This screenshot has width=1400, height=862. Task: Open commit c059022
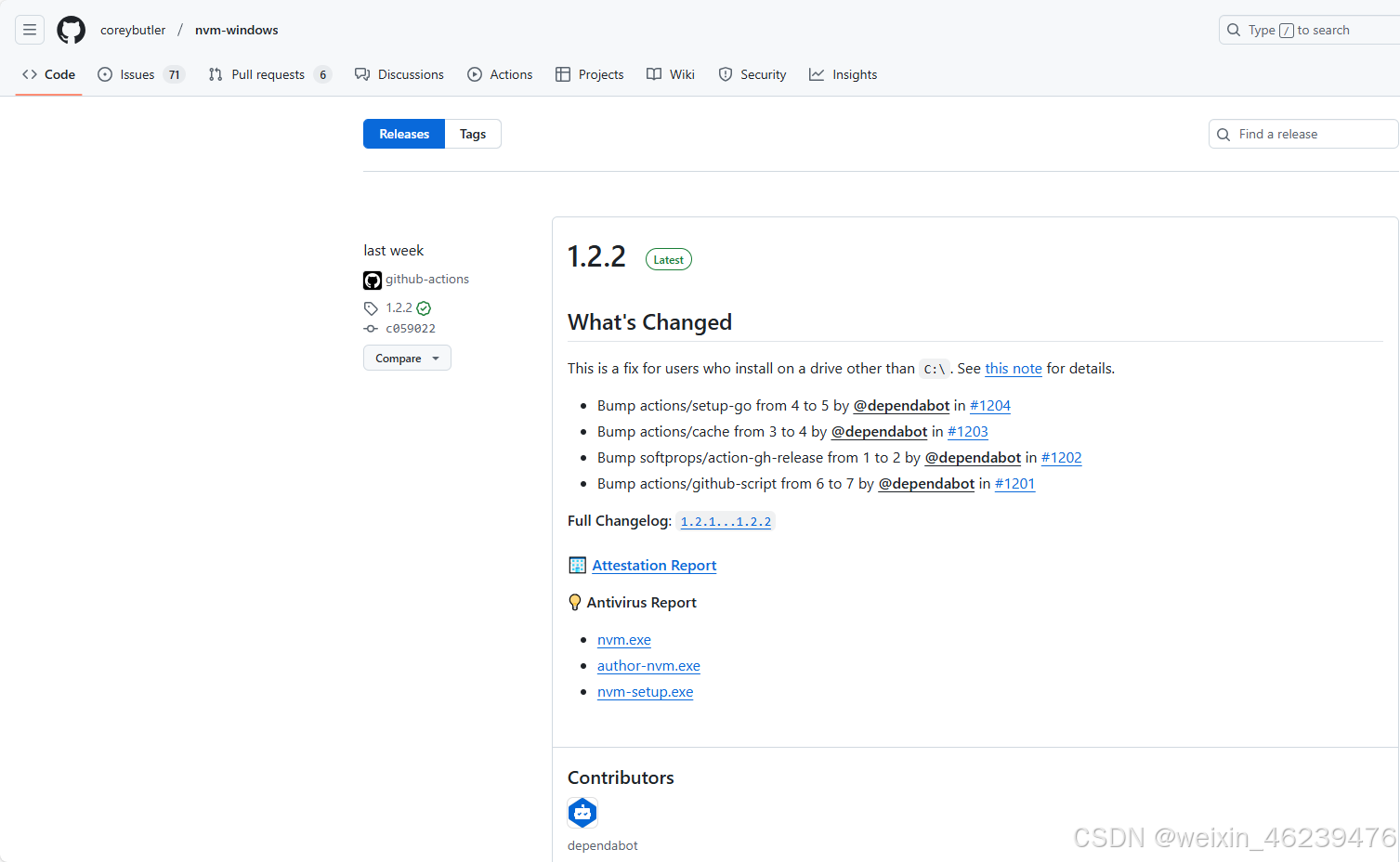[x=411, y=329]
